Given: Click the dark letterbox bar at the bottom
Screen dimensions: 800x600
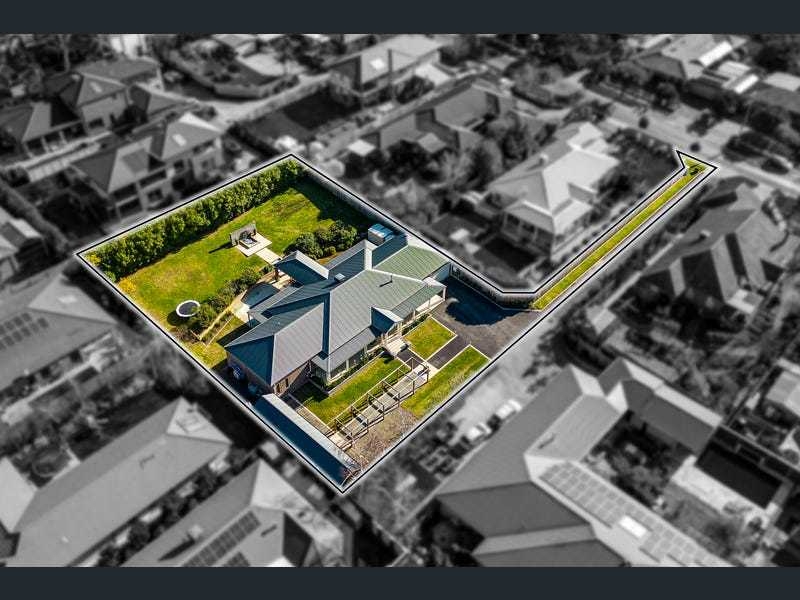Looking at the screenshot, I should point(400,583).
